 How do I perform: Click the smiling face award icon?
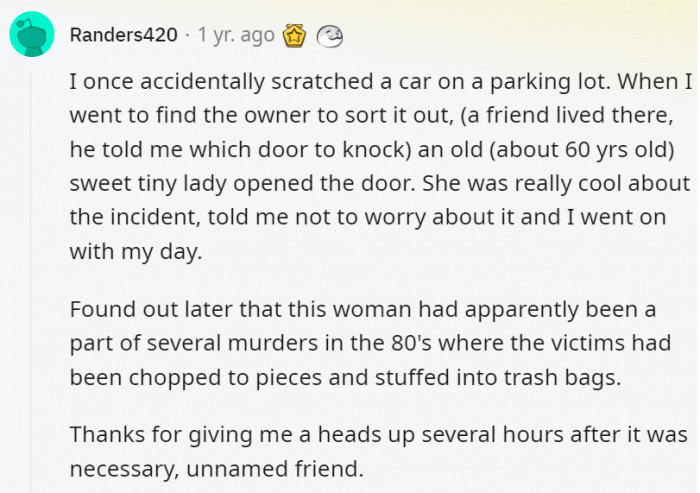330,37
